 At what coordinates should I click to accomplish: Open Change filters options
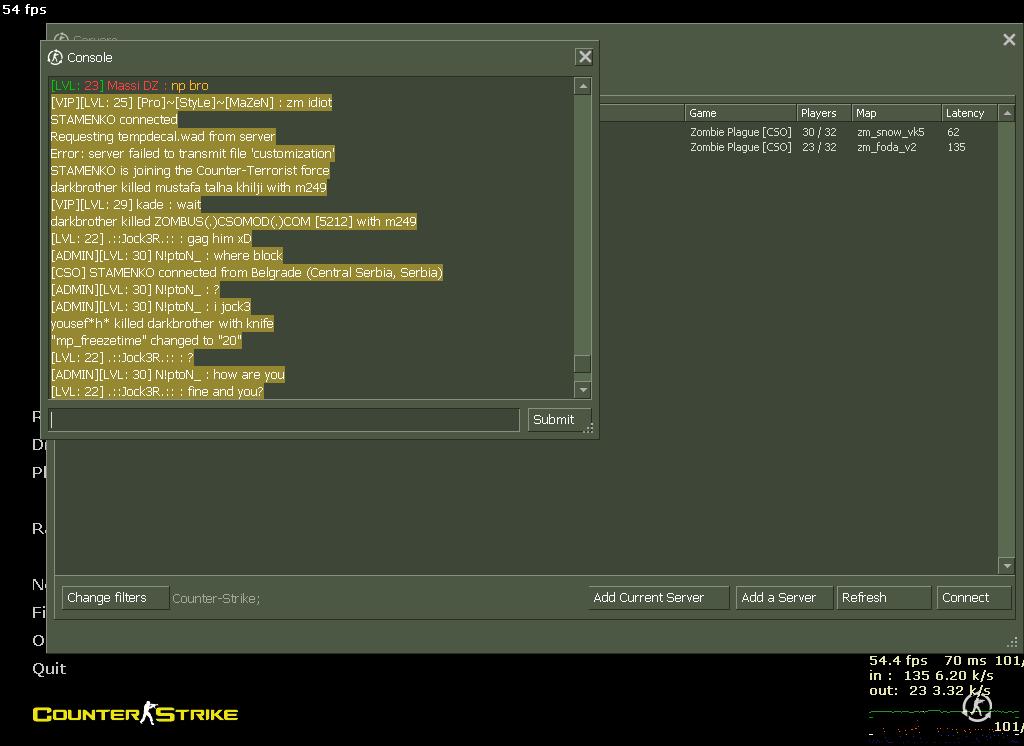(115, 598)
